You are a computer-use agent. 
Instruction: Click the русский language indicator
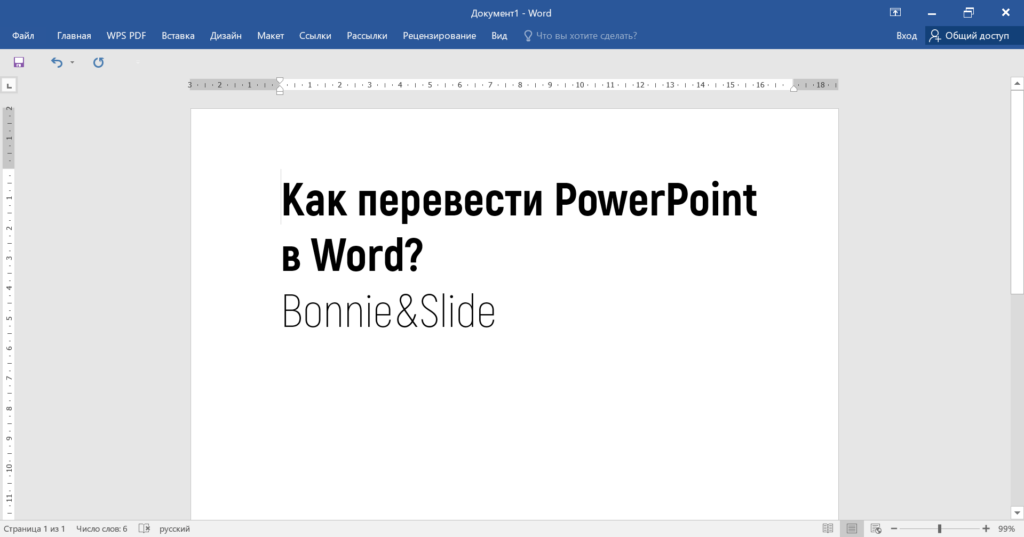[174, 529]
